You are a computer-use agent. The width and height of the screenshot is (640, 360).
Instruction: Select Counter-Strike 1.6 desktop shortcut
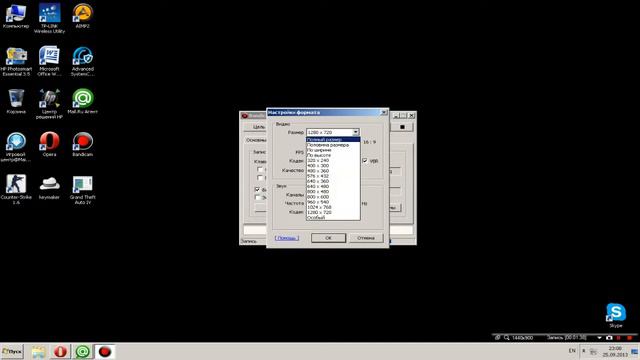coord(16,190)
